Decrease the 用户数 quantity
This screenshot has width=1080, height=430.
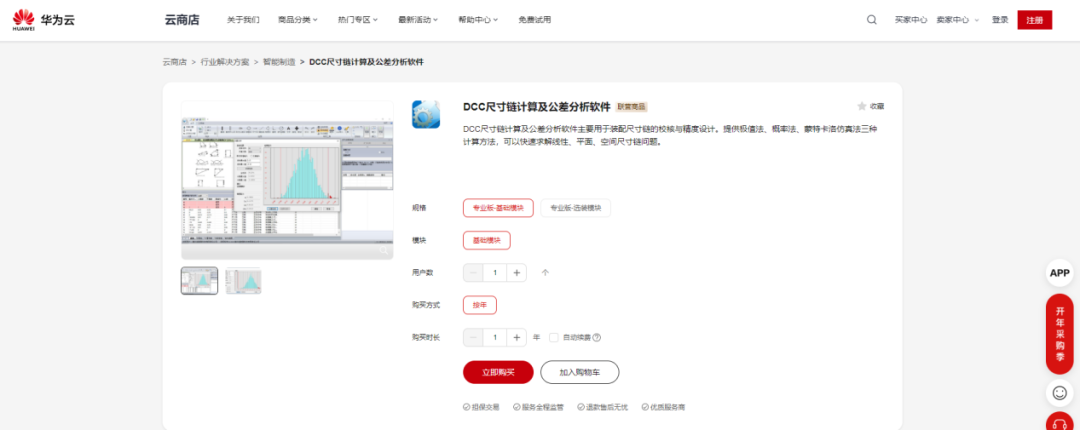473,273
